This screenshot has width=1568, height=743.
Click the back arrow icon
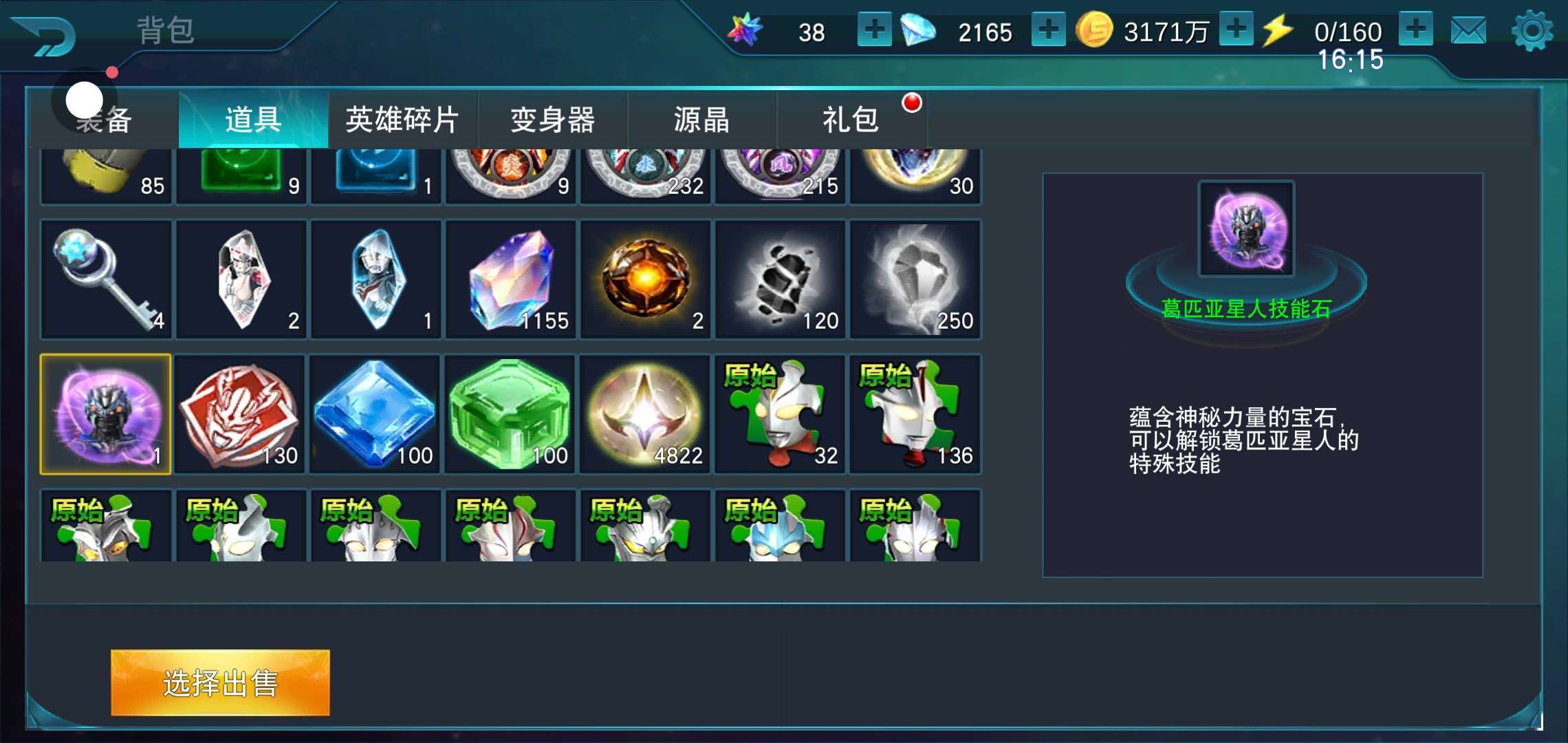click(x=44, y=35)
